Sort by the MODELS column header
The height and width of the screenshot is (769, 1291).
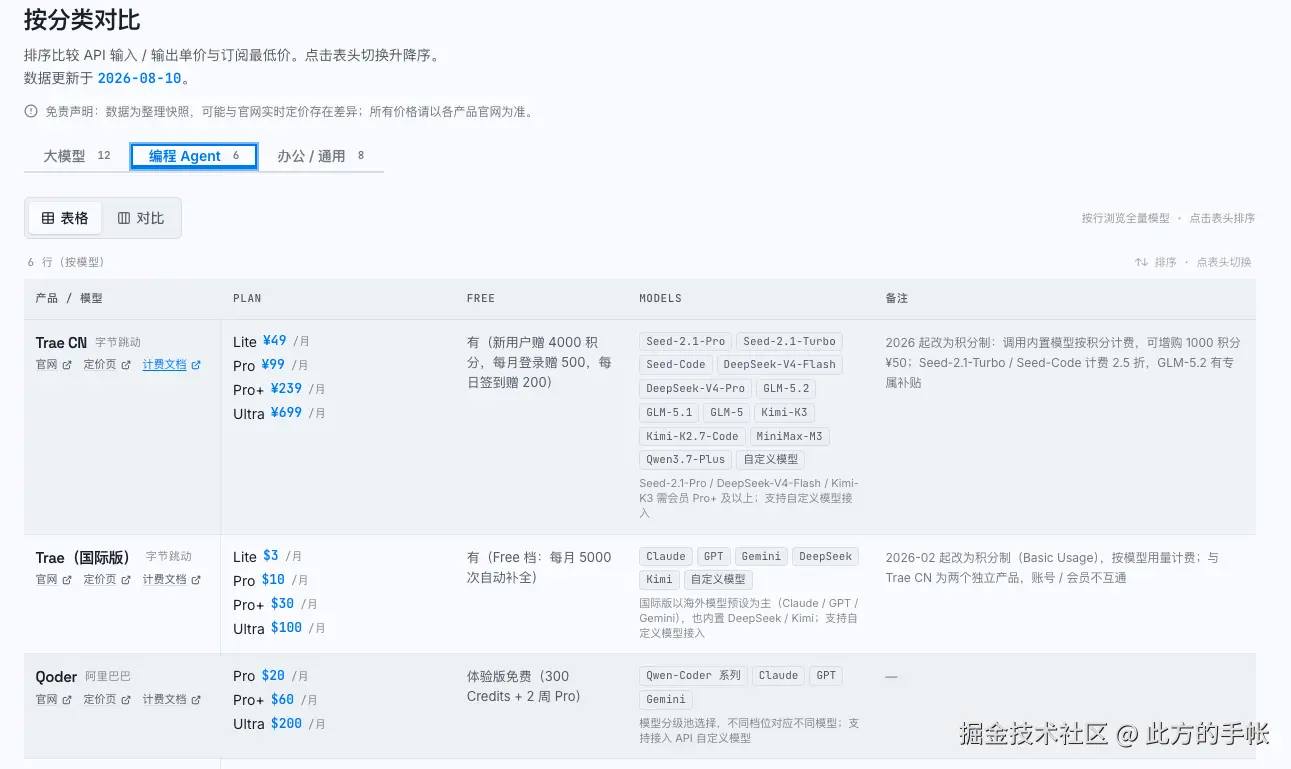click(661, 298)
